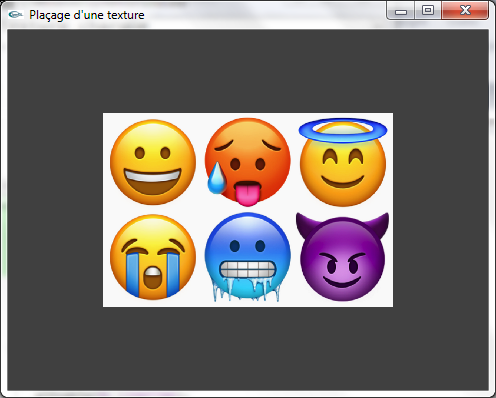Close the texture window with the red X

465,11
